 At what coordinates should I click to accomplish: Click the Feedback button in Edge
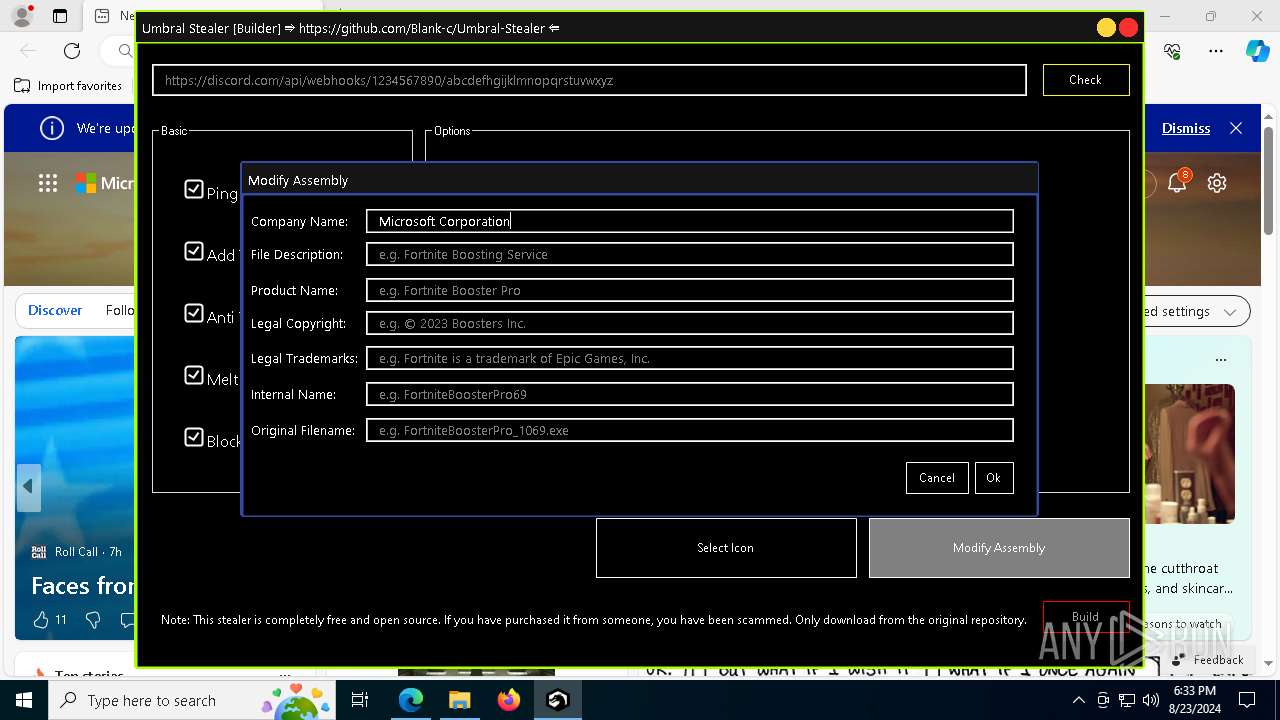(x=1208, y=660)
